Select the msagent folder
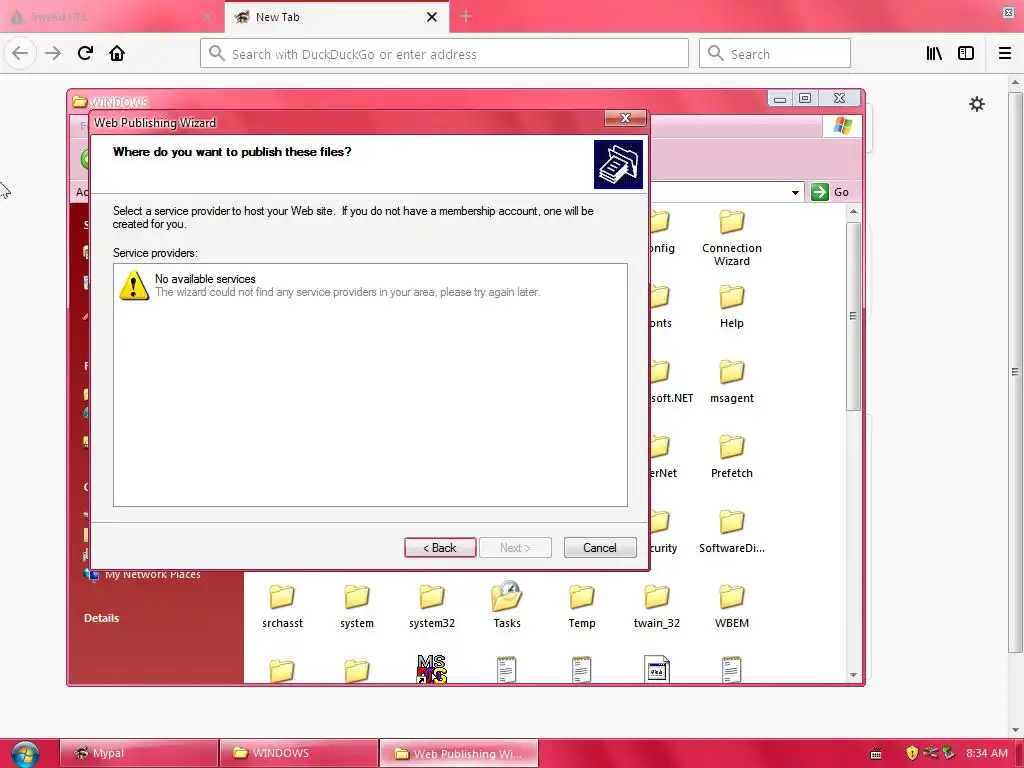The width and height of the screenshot is (1024, 768). pos(731,381)
